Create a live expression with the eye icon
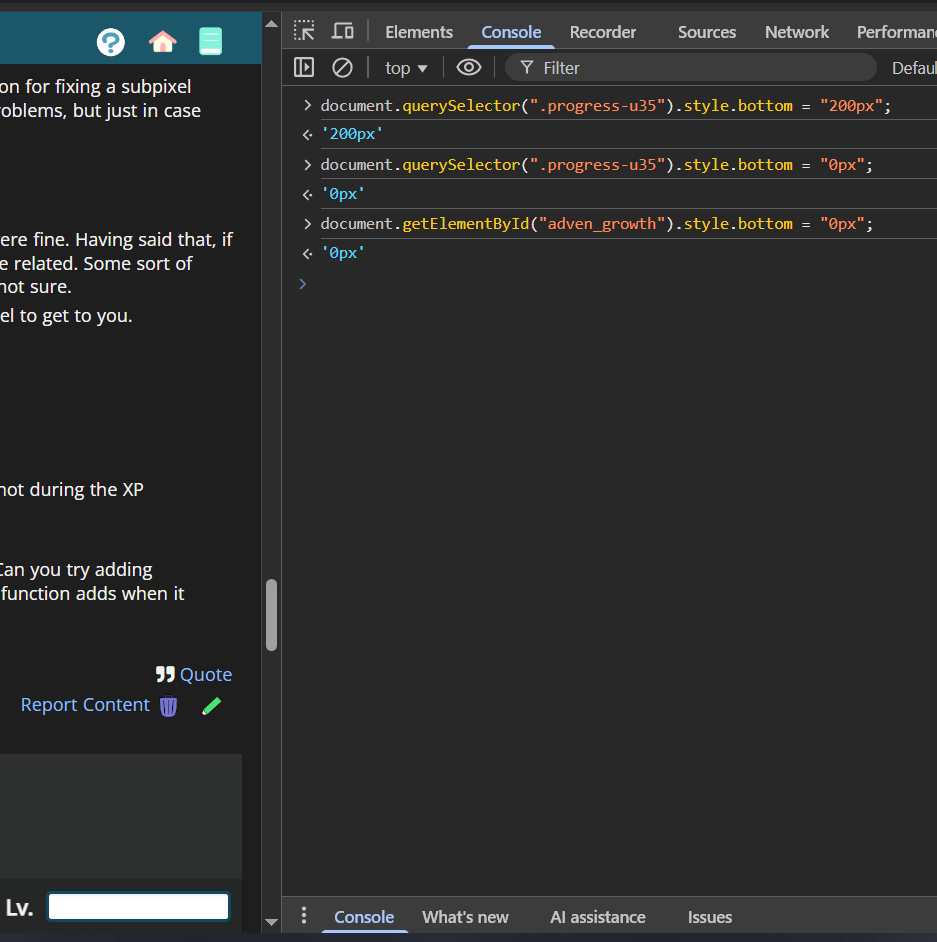 (468, 68)
